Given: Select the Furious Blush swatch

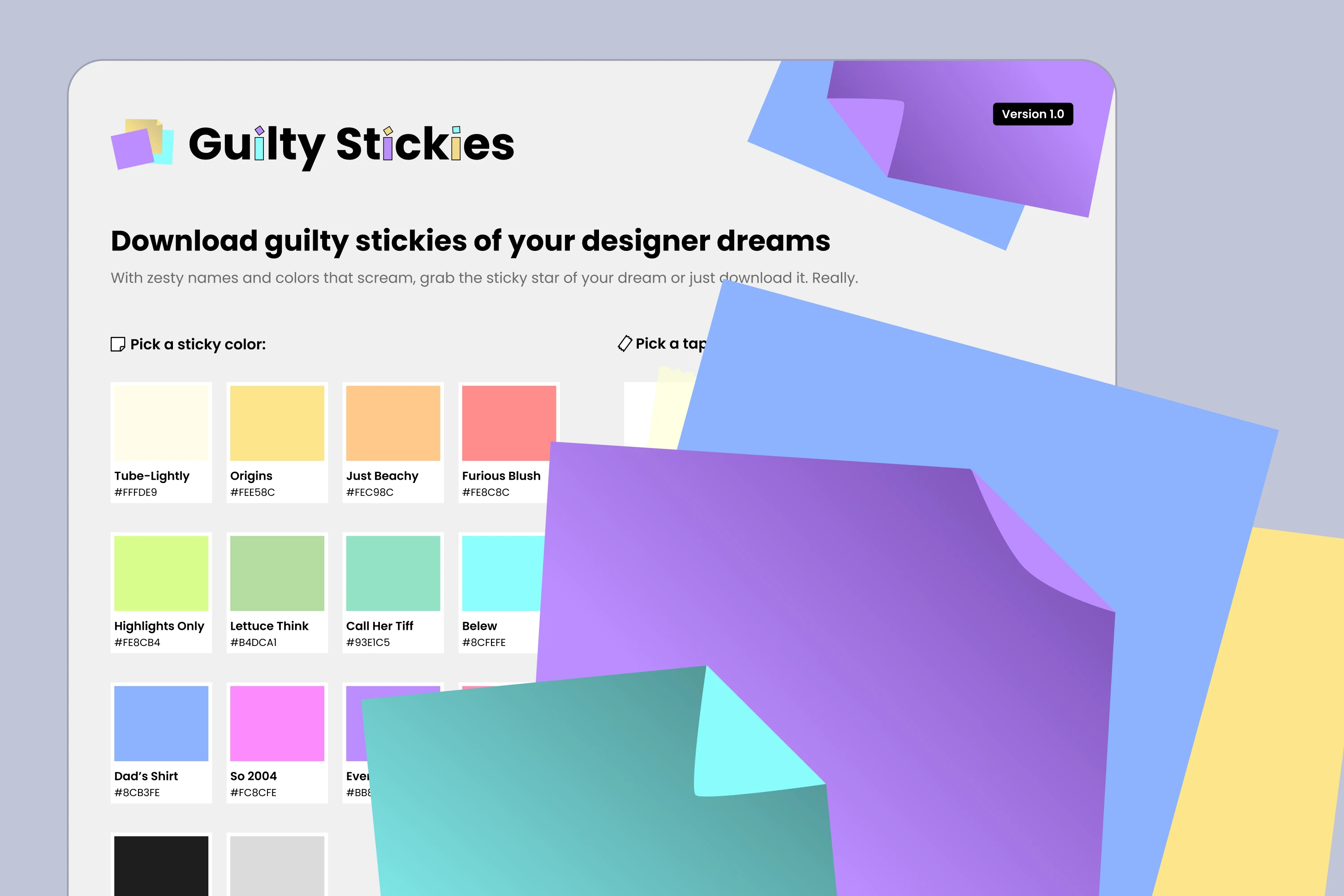Looking at the screenshot, I should click(x=508, y=423).
